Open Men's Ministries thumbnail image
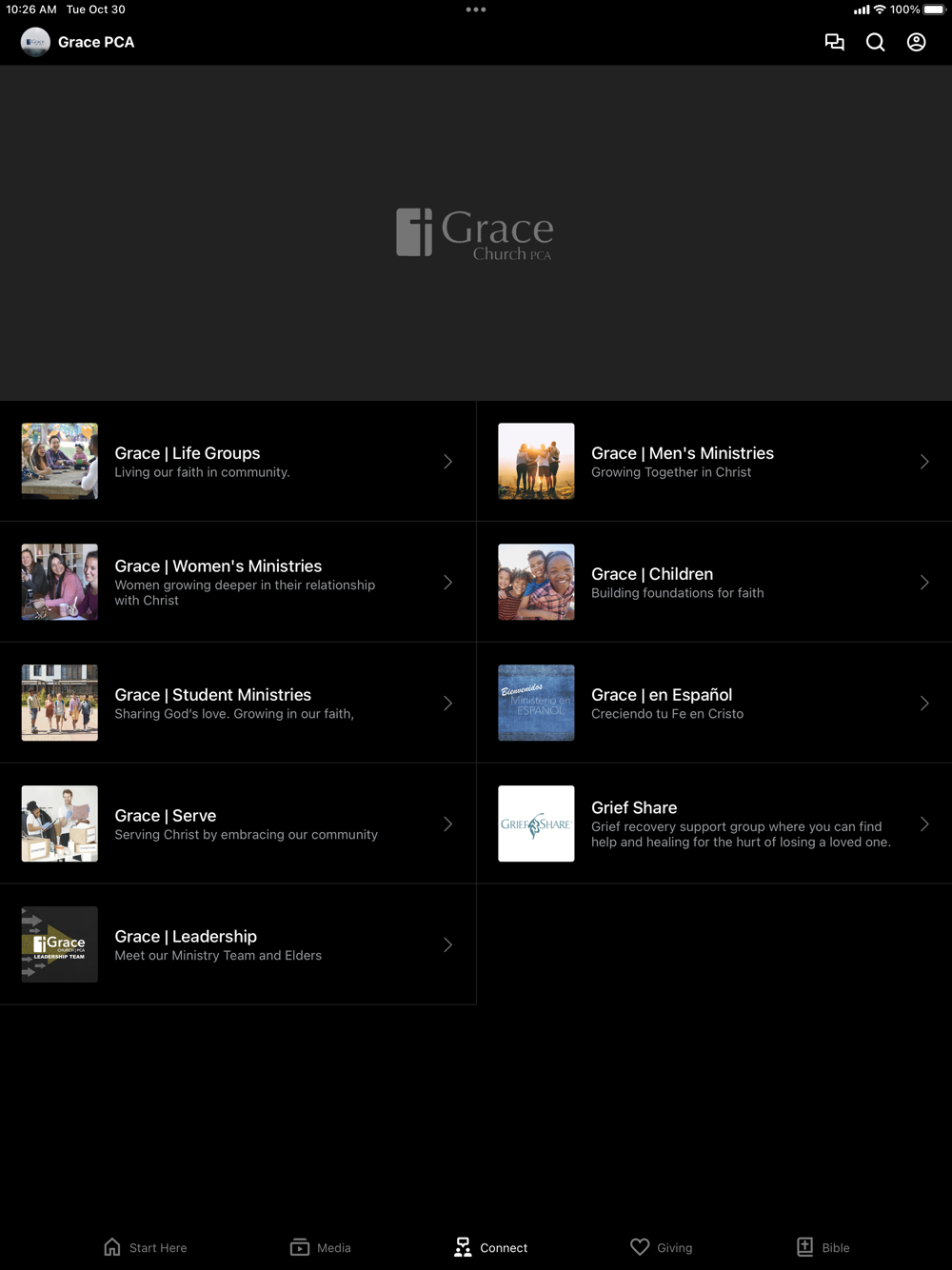The height and width of the screenshot is (1270, 952). pyautogui.click(x=536, y=461)
